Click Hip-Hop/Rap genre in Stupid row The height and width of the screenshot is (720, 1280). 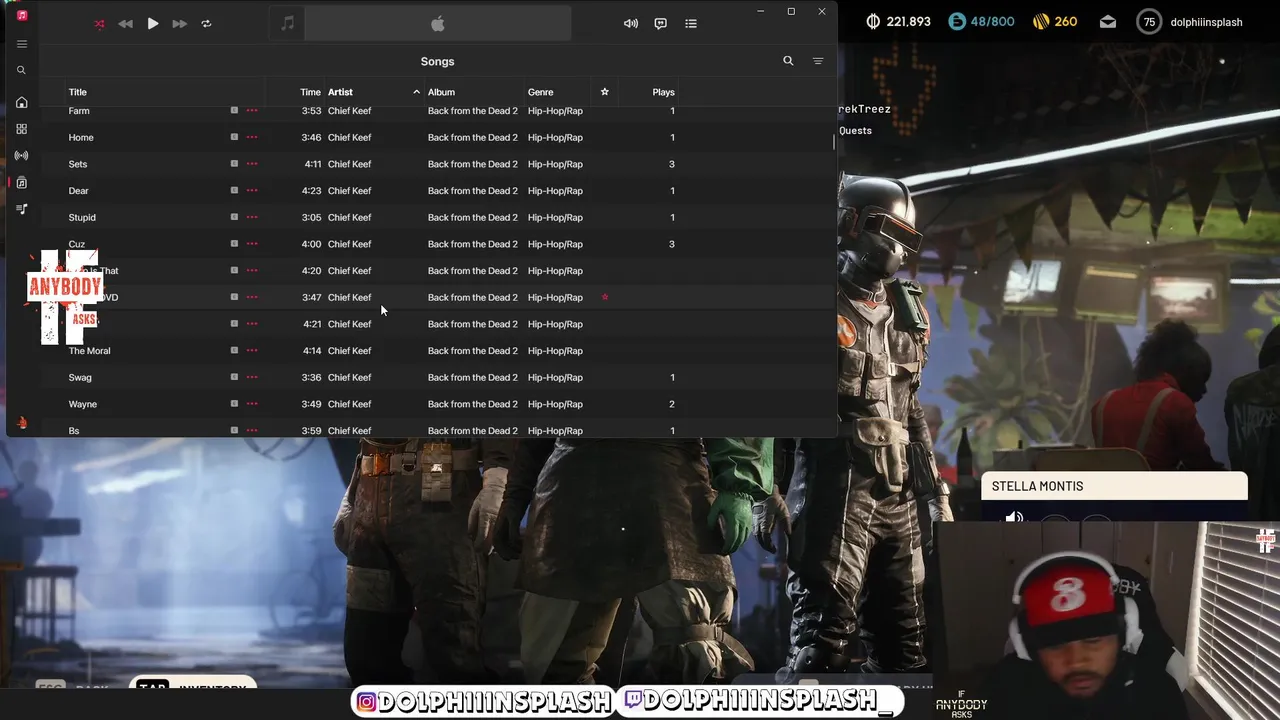(x=555, y=217)
